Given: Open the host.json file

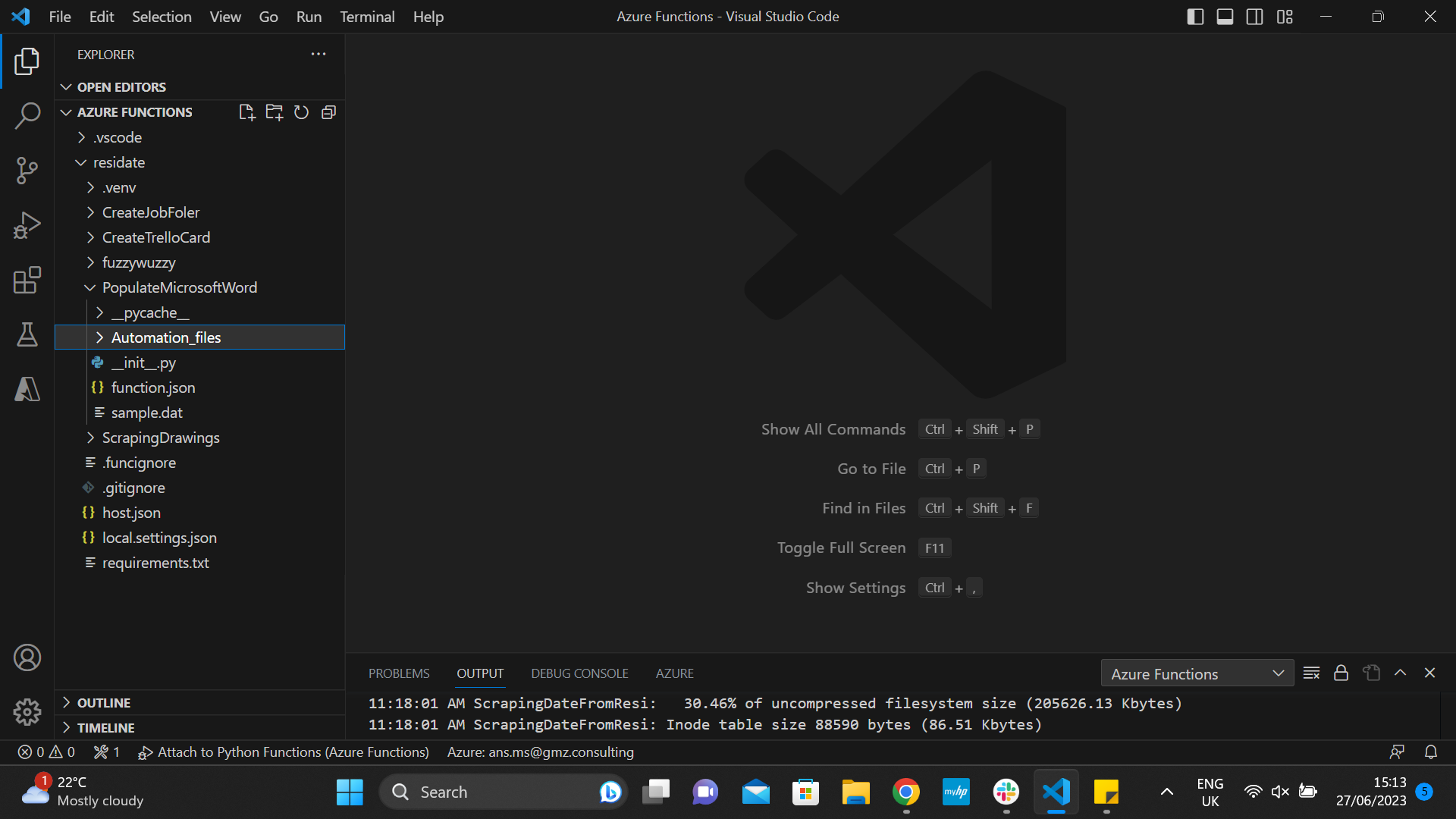Looking at the screenshot, I should coord(200,513).
